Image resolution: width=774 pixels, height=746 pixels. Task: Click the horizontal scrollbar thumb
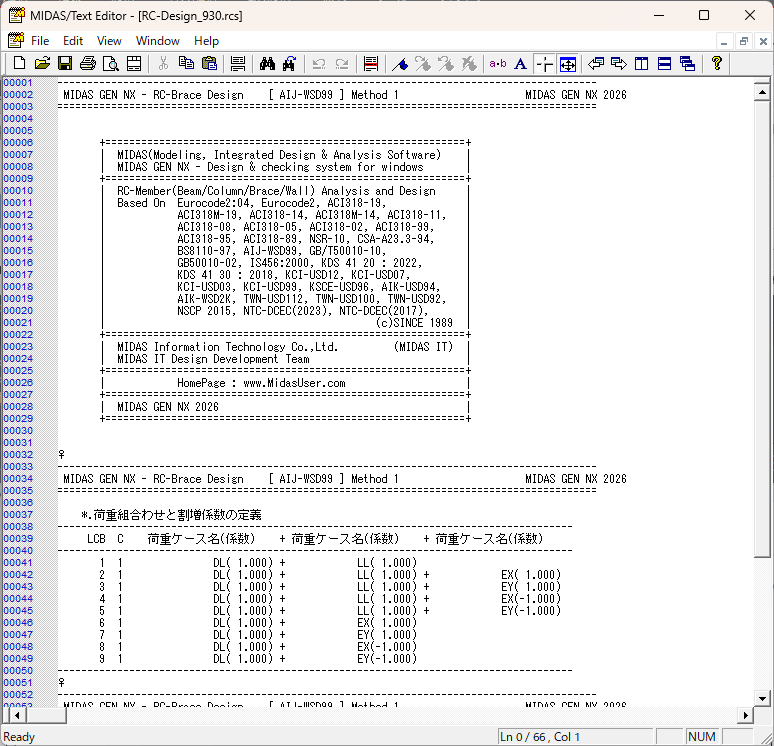click(x=45, y=715)
